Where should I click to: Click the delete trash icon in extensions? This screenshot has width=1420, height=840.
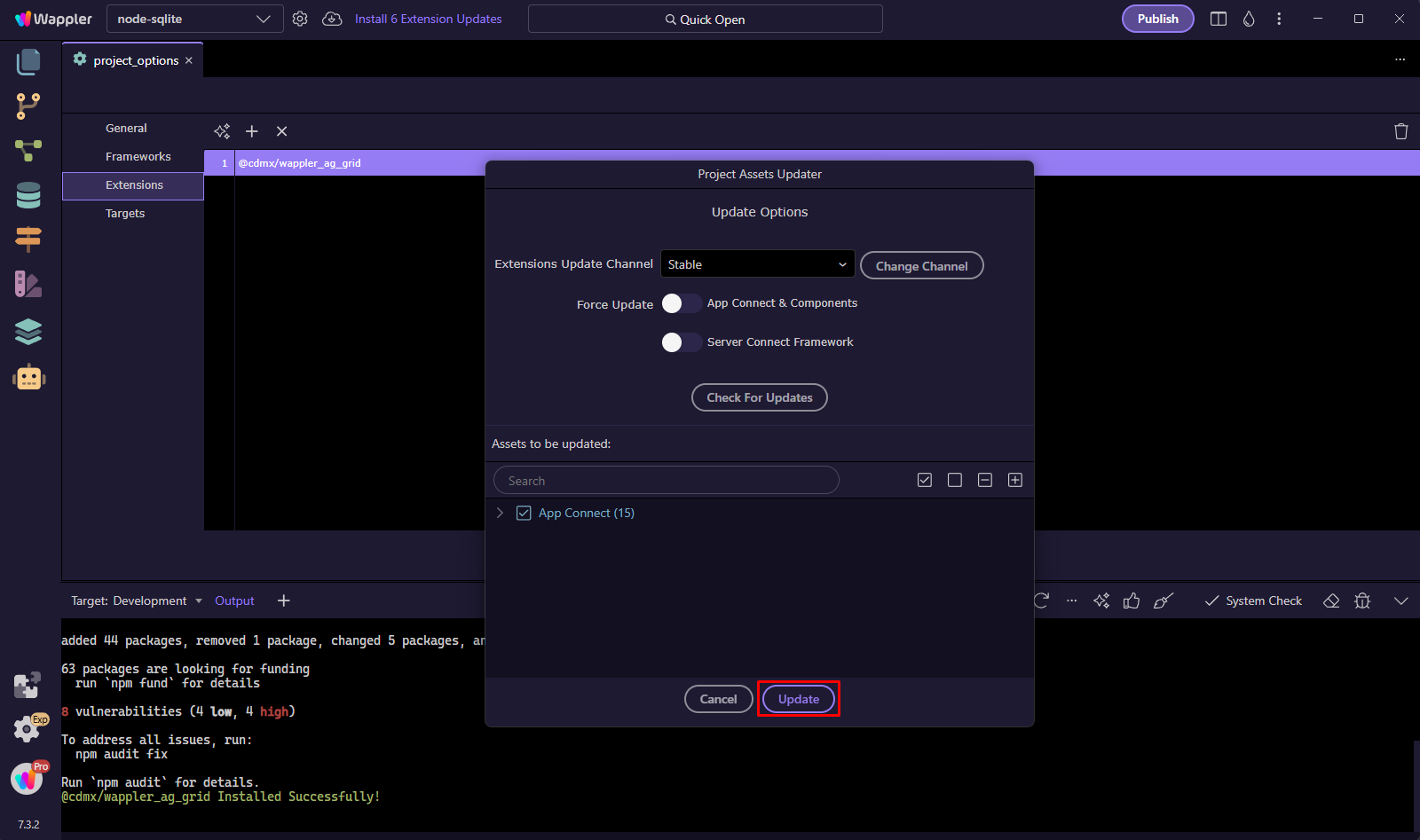(x=1400, y=131)
